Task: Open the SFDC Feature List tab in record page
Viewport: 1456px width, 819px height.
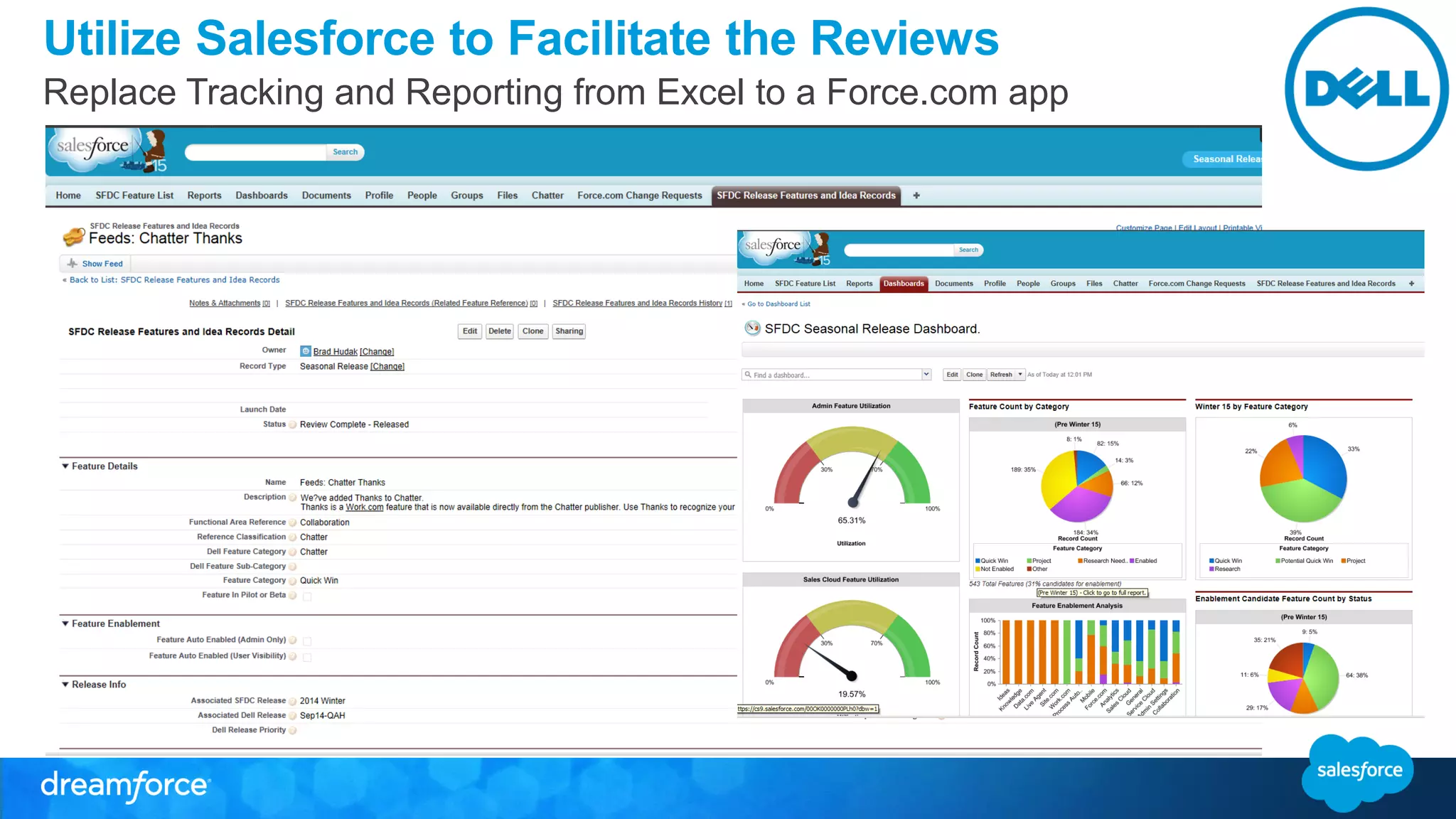Action: [x=134, y=196]
